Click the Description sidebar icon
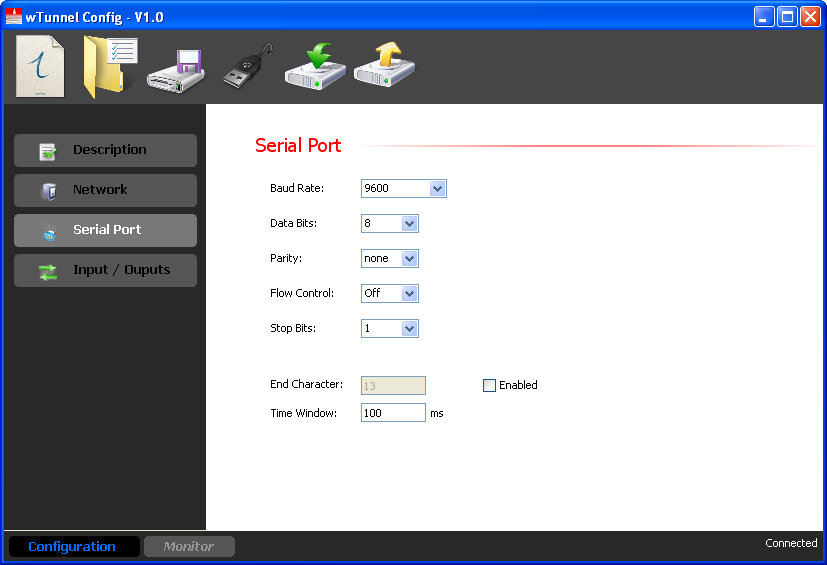 [48, 151]
